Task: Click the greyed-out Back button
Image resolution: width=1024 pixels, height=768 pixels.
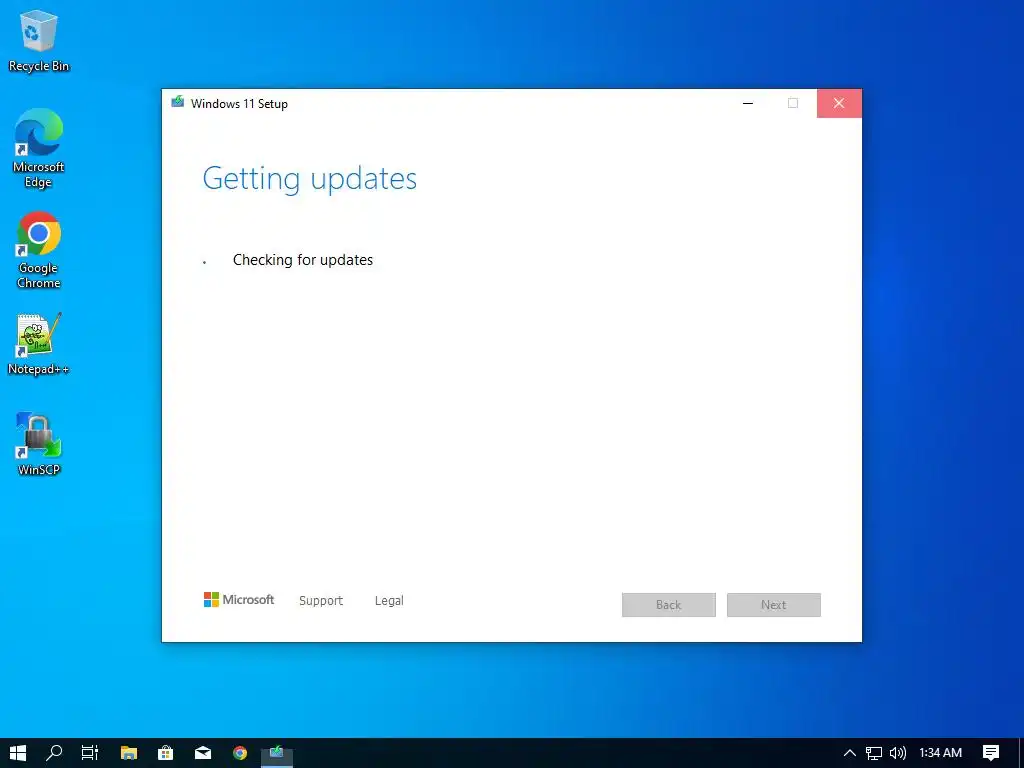Action: pyautogui.click(x=669, y=605)
